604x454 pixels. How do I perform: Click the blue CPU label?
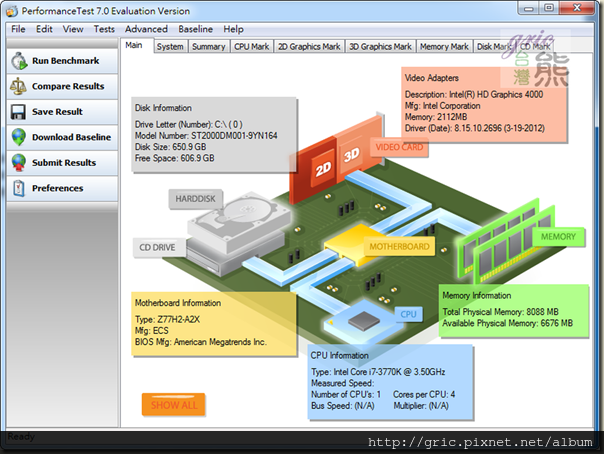pyautogui.click(x=408, y=314)
